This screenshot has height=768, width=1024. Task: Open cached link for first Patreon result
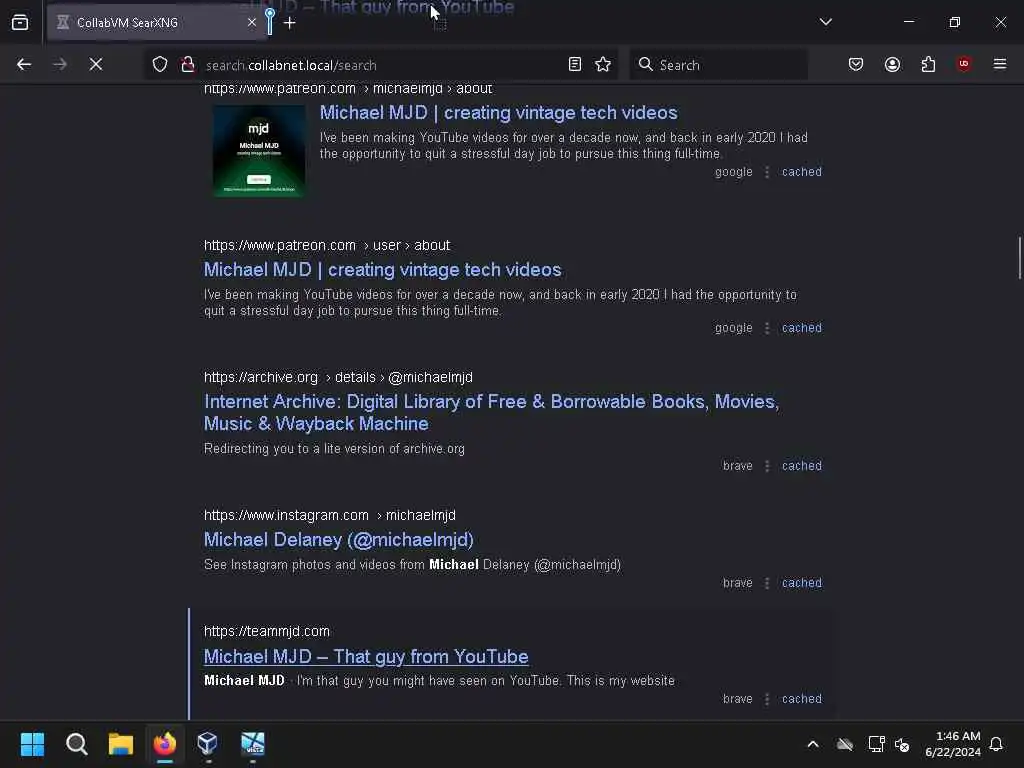pyautogui.click(x=802, y=172)
